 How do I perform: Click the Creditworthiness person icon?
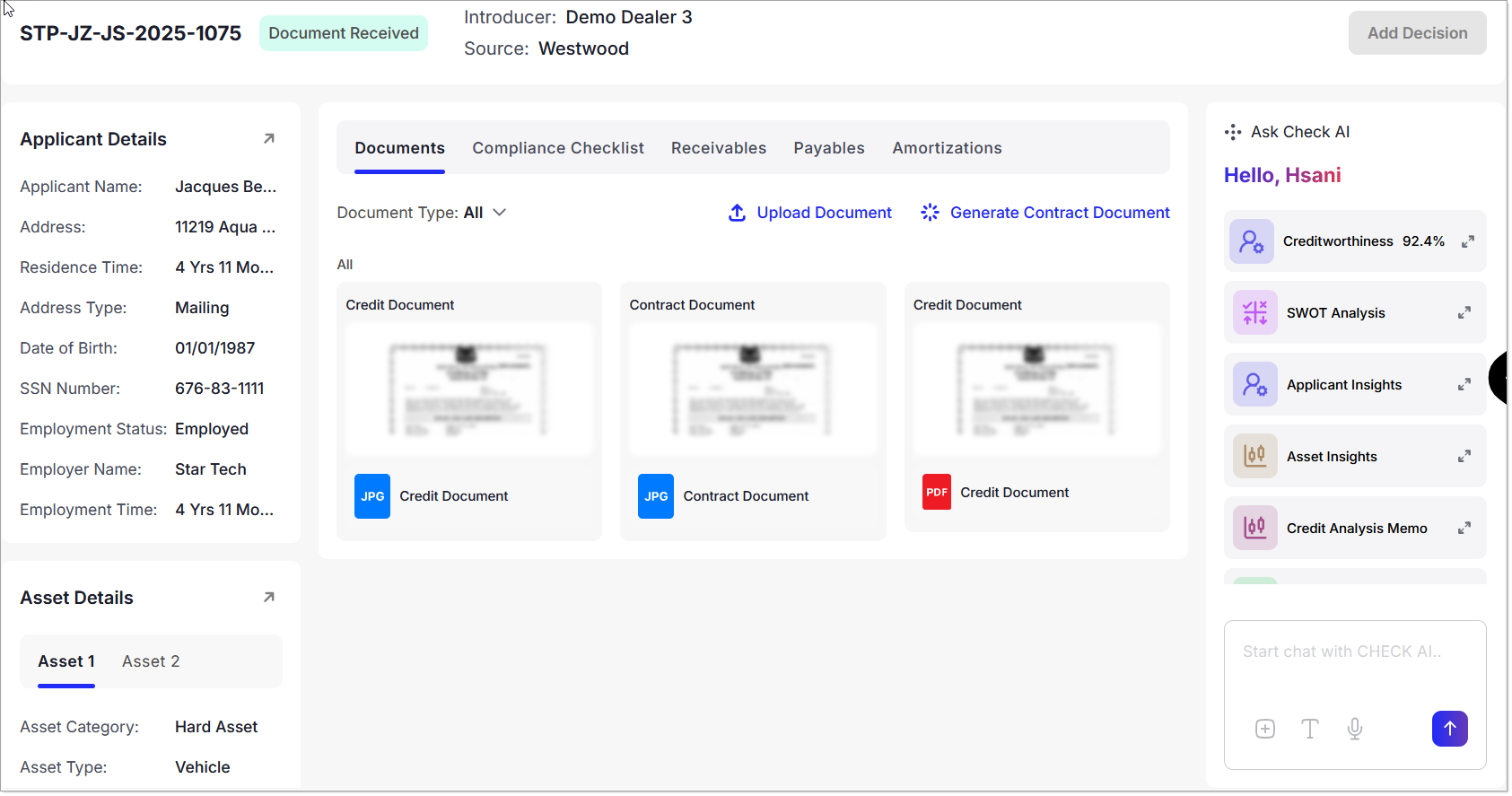coord(1252,241)
